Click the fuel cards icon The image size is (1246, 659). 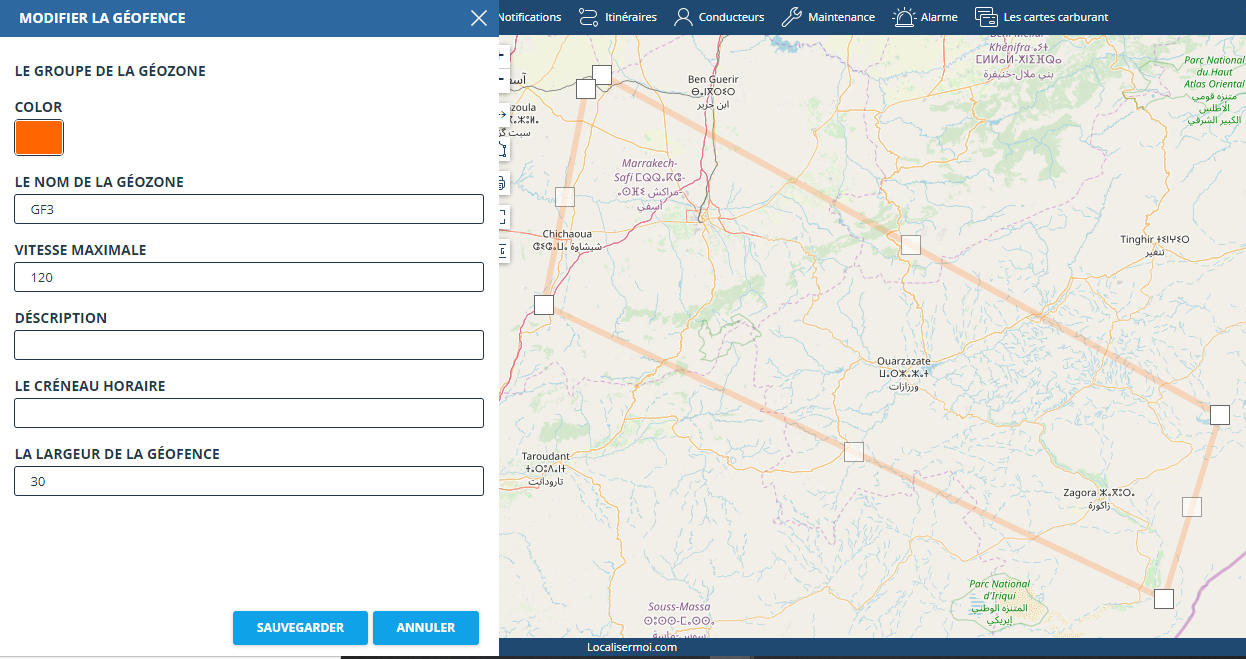pyautogui.click(x=986, y=17)
